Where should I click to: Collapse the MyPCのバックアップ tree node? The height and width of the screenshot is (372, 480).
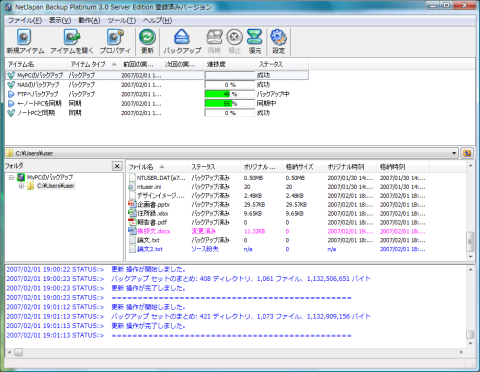coord(12,177)
